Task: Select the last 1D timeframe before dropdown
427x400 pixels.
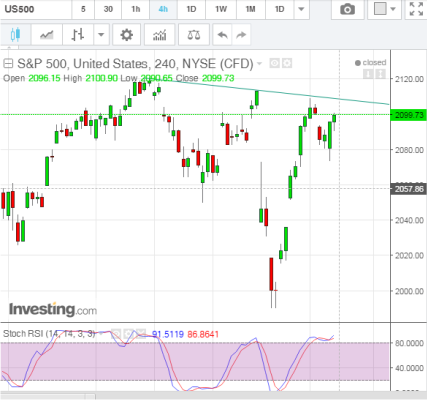Action: (x=279, y=9)
